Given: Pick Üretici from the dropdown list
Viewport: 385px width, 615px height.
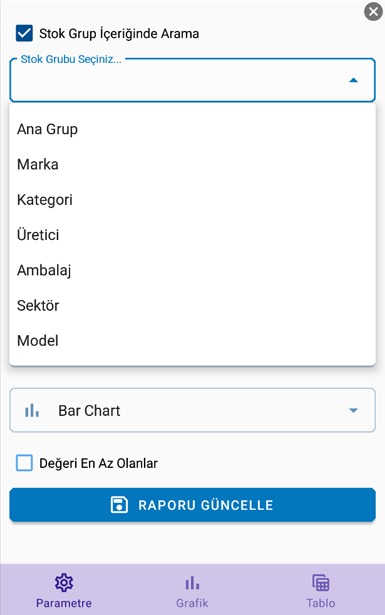Looking at the screenshot, I should pyautogui.click(x=192, y=235).
